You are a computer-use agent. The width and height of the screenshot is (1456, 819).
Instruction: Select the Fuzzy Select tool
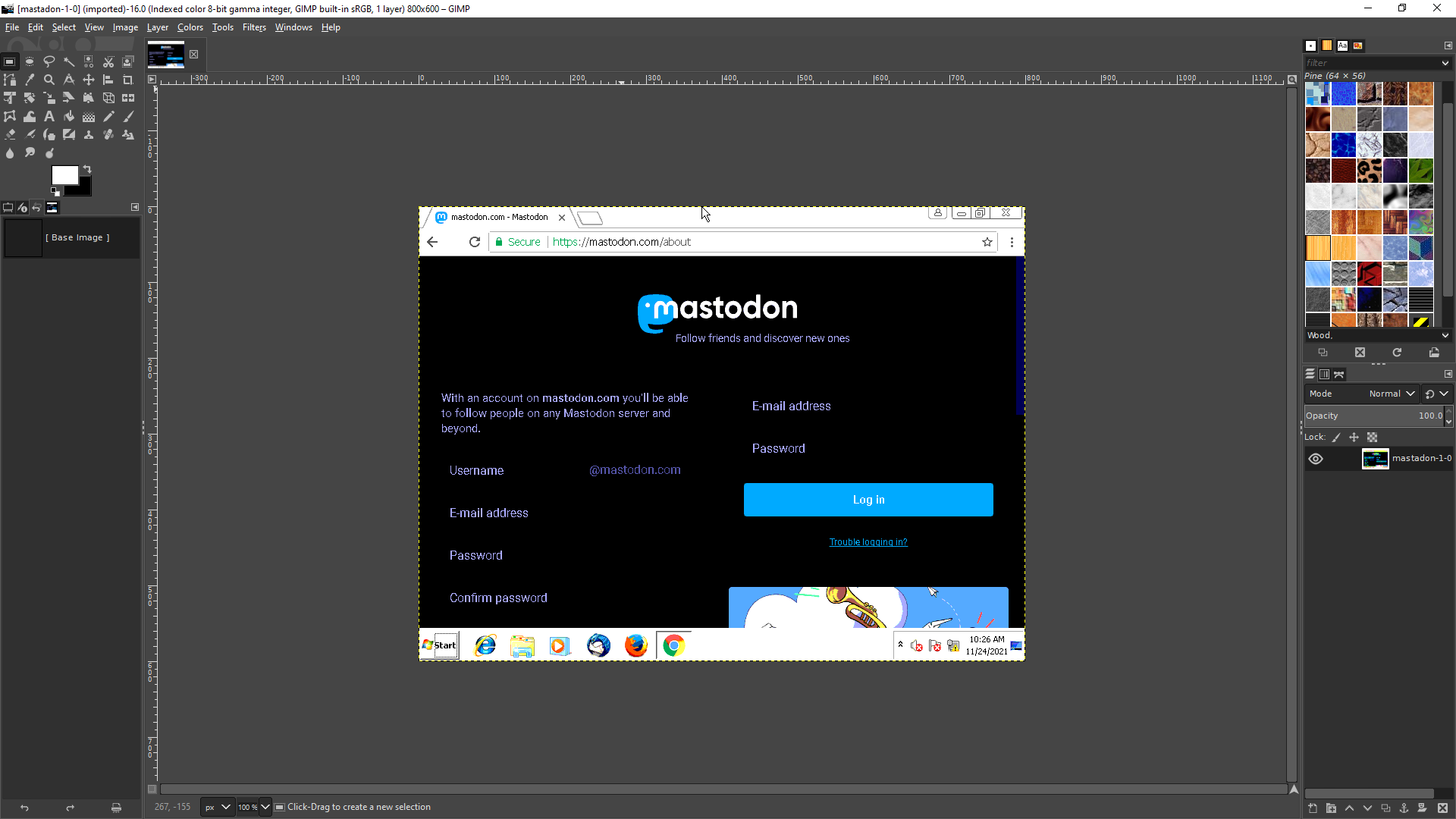tap(69, 61)
